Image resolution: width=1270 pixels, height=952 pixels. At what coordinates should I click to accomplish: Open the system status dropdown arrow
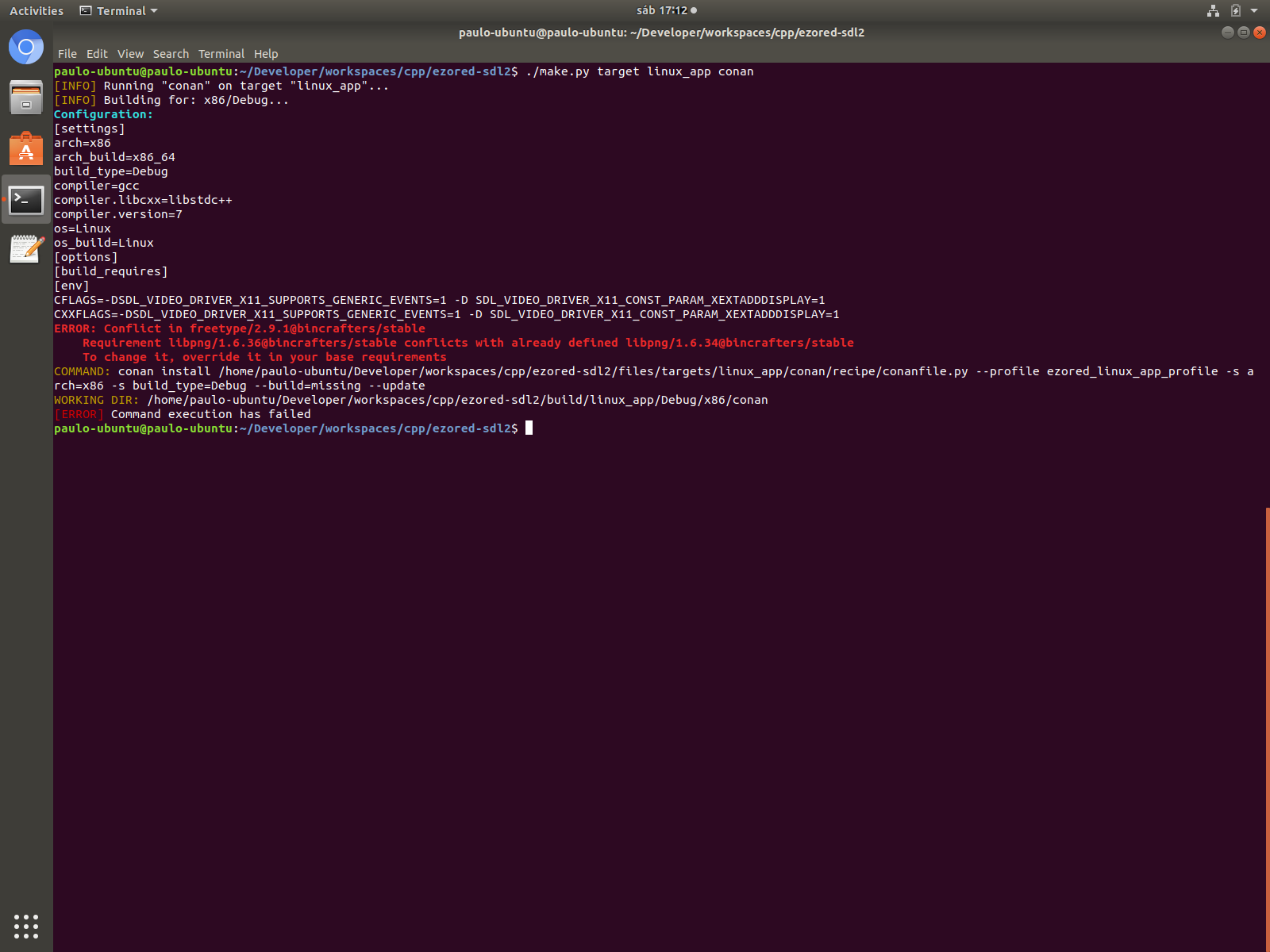click(x=1255, y=10)
